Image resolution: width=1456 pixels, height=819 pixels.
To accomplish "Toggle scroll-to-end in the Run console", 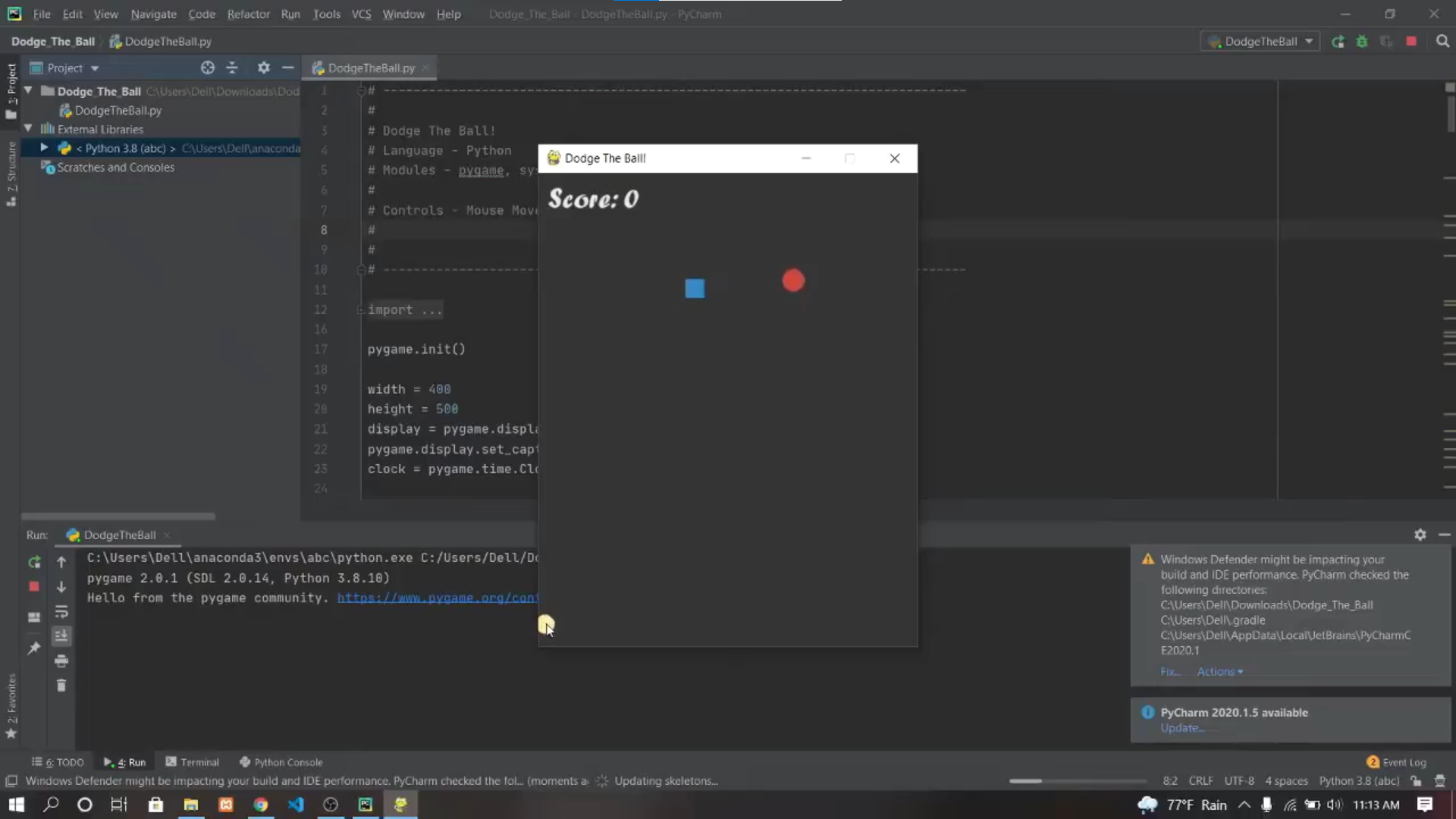I will coord(61,635).
